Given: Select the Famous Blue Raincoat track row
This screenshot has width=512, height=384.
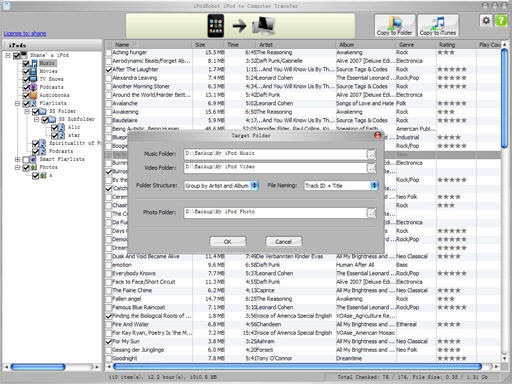Looking at the screenshot, I should coord(303,307).
